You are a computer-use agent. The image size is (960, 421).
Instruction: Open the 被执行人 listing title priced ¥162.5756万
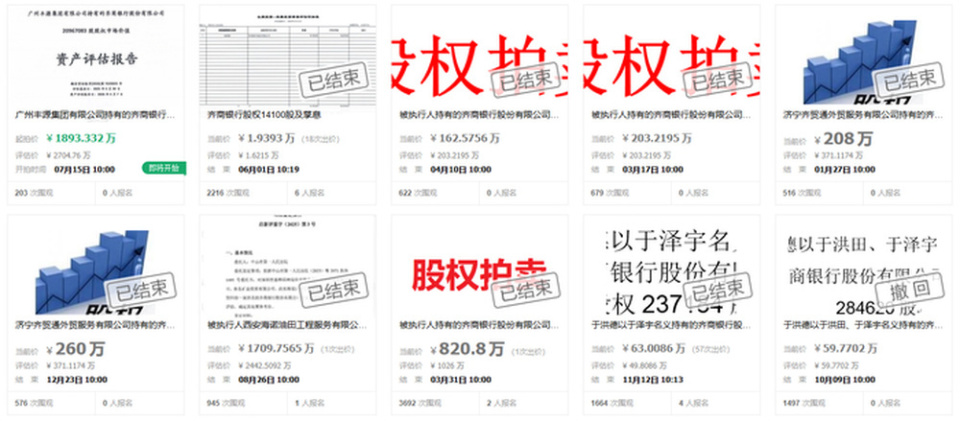tap(479, 114)
